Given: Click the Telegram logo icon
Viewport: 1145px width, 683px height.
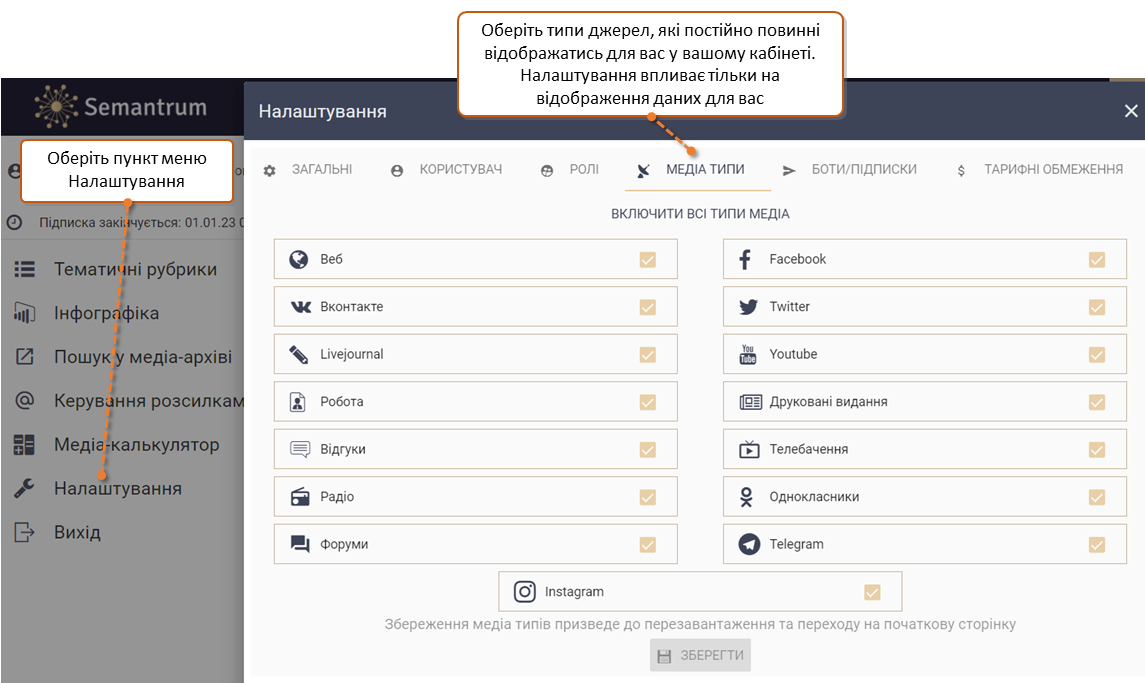Looking at the screenshot, I should click(x=749, y=544).
